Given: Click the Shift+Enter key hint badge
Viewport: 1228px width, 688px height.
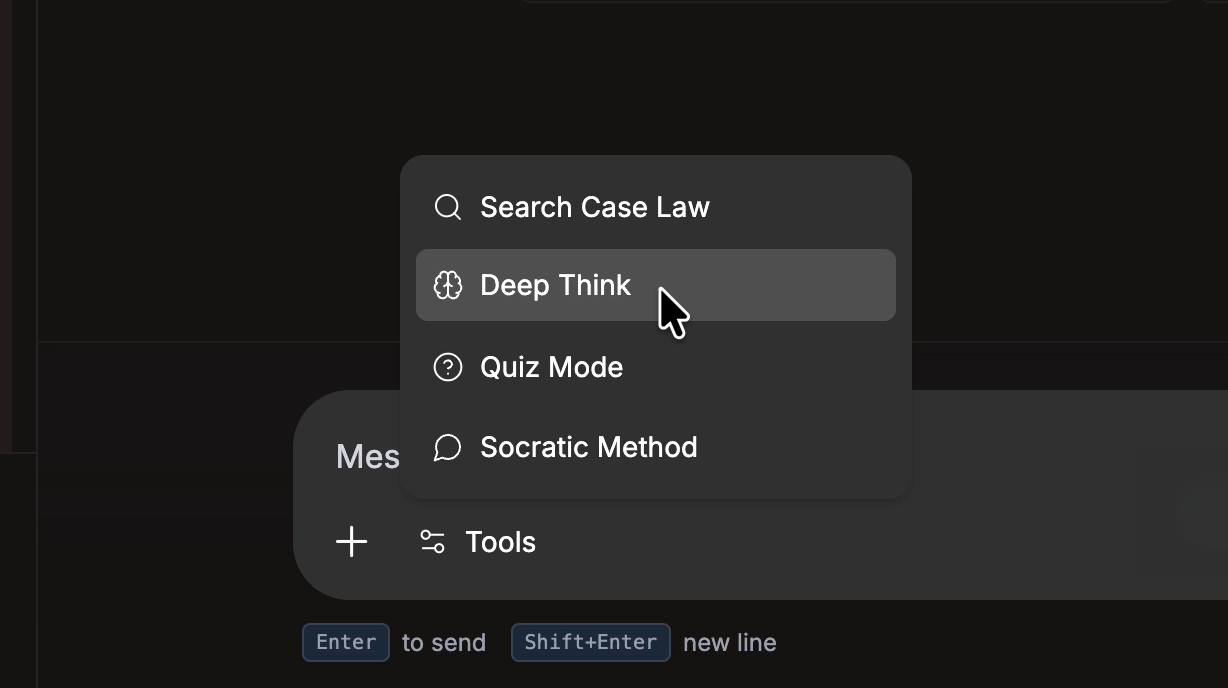Looking at the screenshot, I should click(x=590, y=642).
